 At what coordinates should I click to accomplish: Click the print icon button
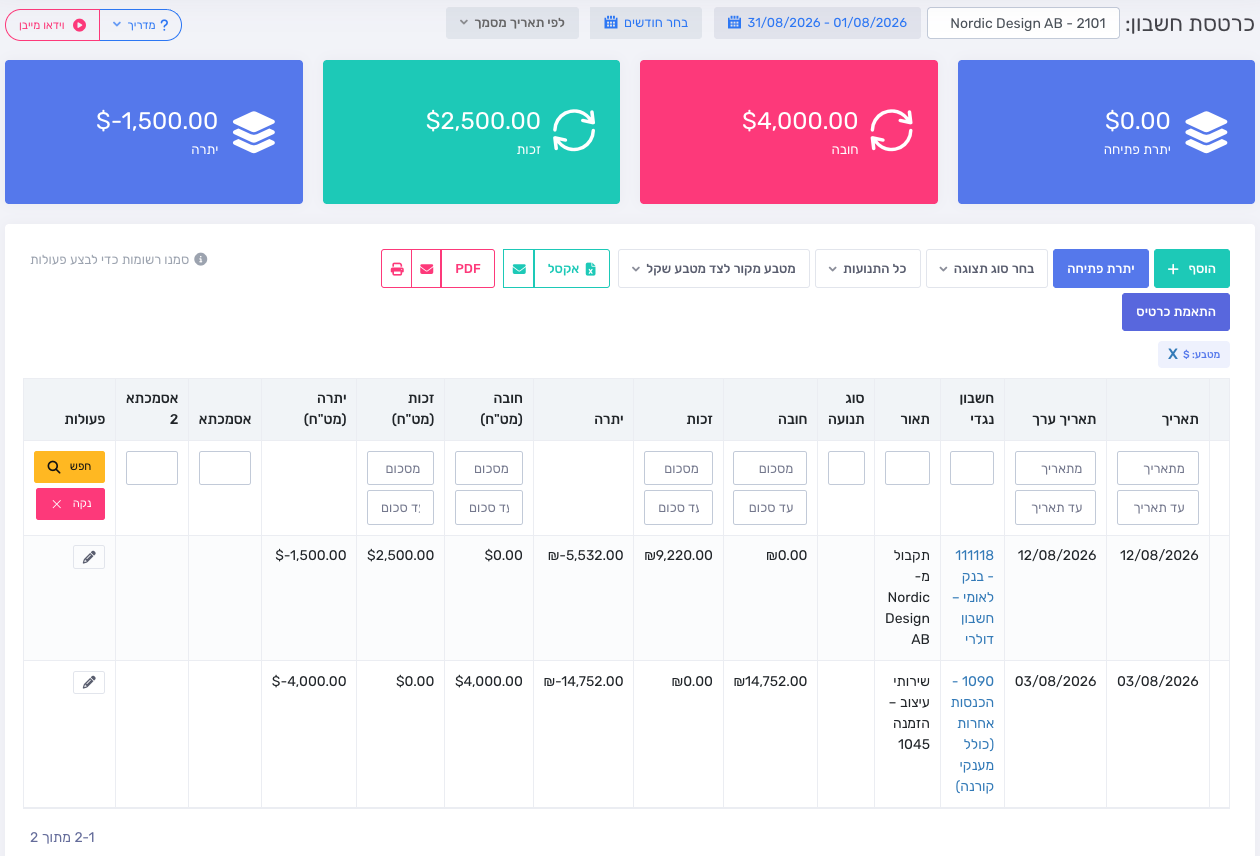396,269
